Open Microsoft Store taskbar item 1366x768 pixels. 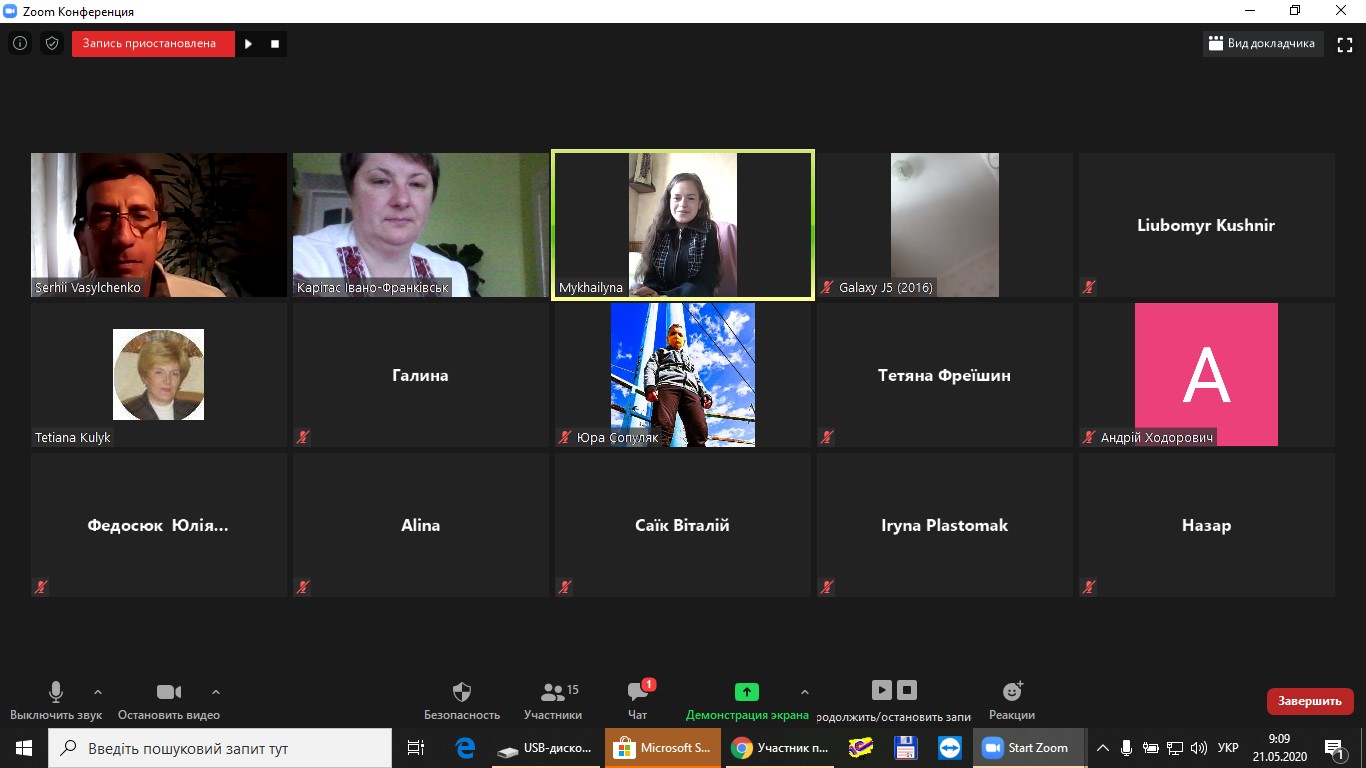(x=662, y=748)
